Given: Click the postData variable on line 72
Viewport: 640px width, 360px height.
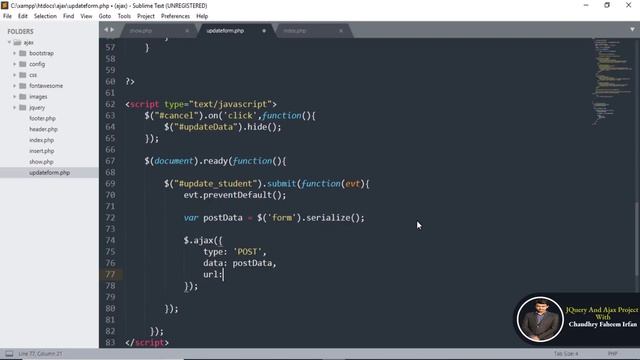Looking at the screenshot, I should 223,218.
